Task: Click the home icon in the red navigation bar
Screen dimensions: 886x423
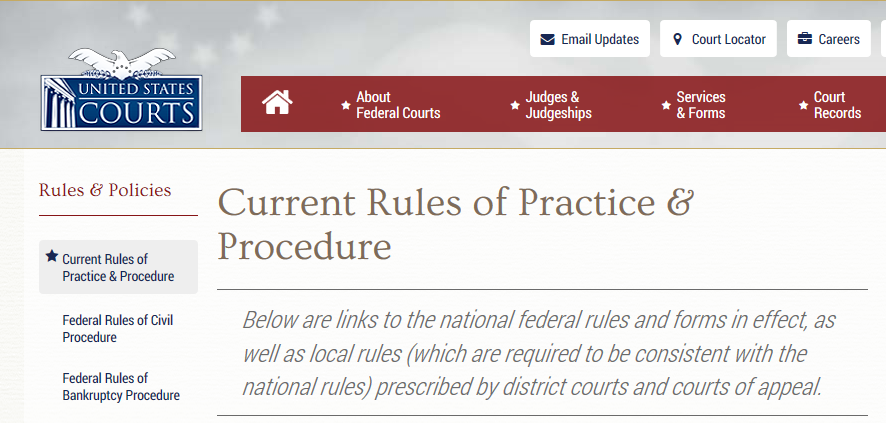Action: [x=277, y=103]
